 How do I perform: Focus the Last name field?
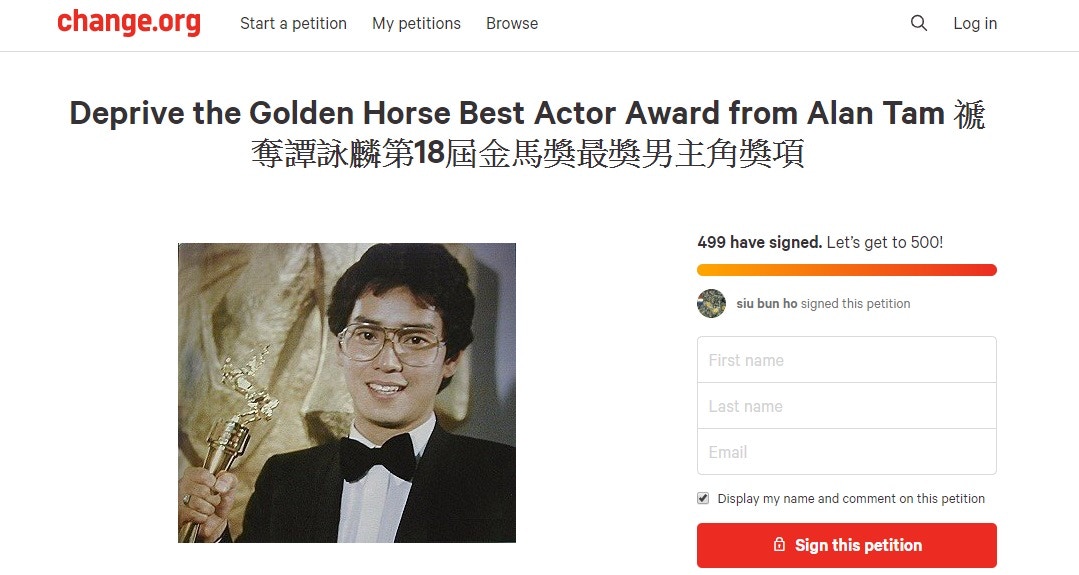pos(846,406)
